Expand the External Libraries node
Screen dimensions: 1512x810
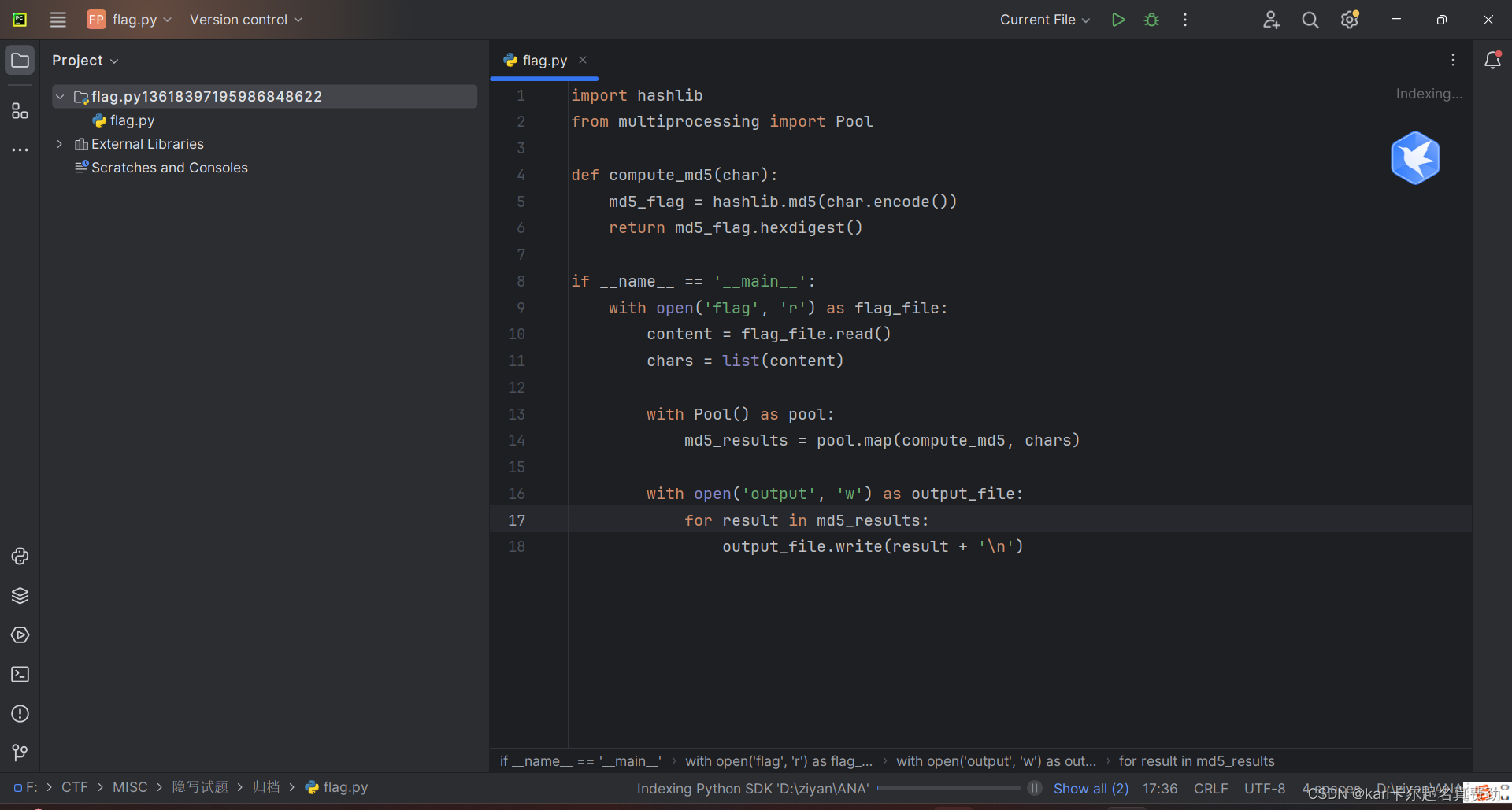pos(59,143)
